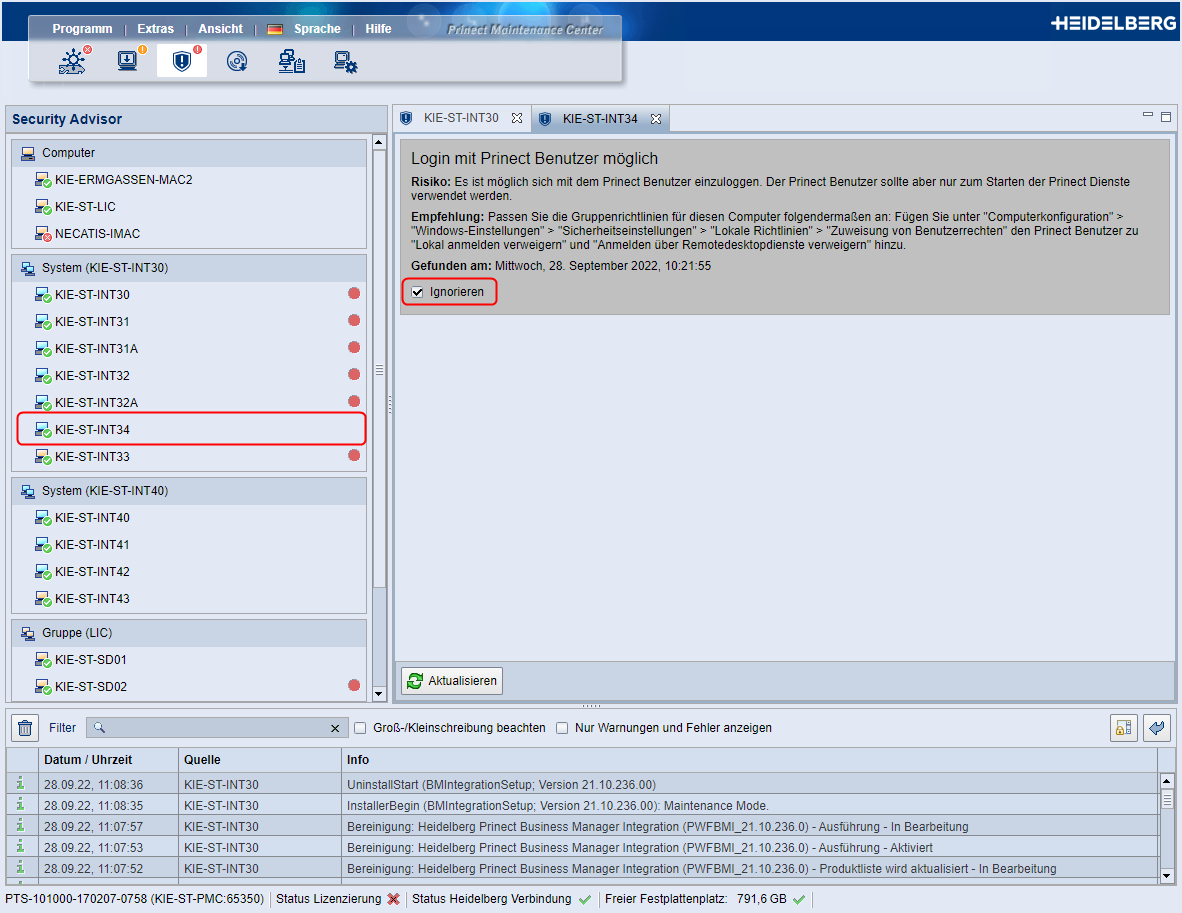Click the Status Lizenzierung status bar text
Image resolution: width=1182 pixels, height=913 pixels.
[x=329, y=899]
